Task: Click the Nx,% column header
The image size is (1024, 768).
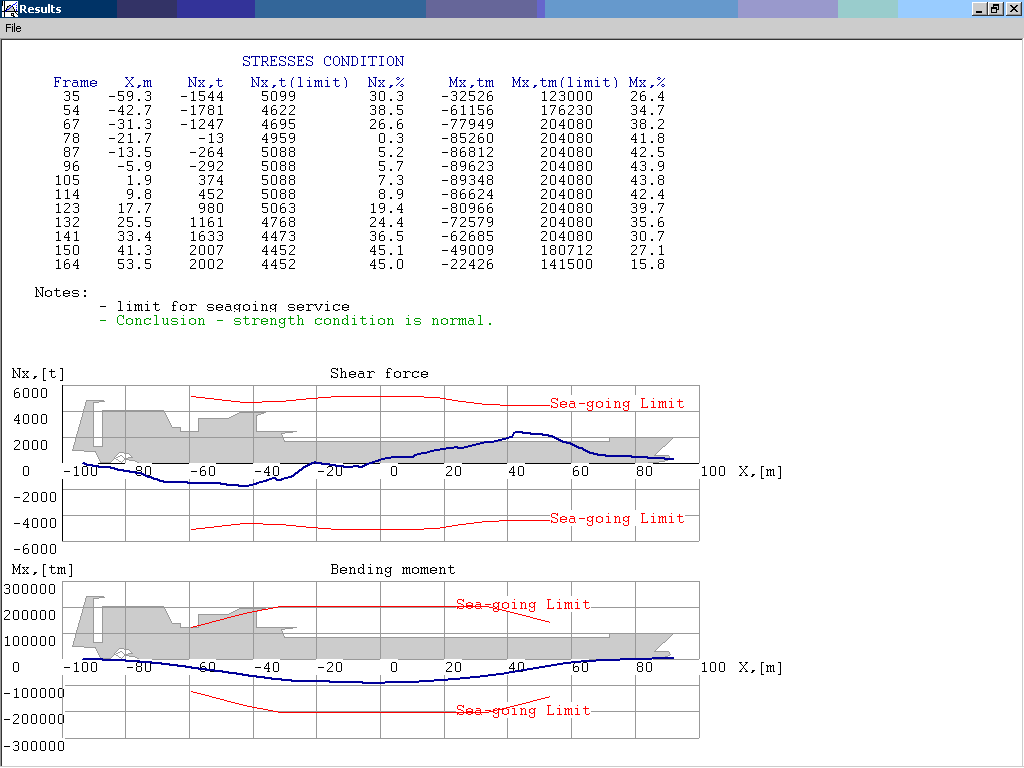Action: click(x=385, y=82)
